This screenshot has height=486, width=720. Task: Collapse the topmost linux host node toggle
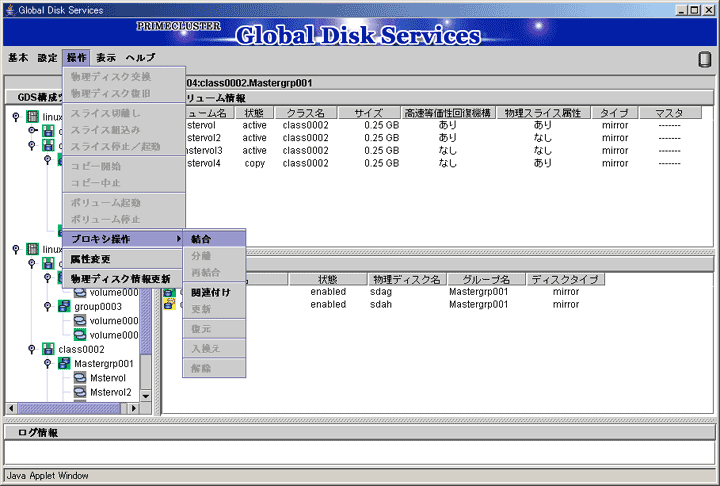[16, 117]
